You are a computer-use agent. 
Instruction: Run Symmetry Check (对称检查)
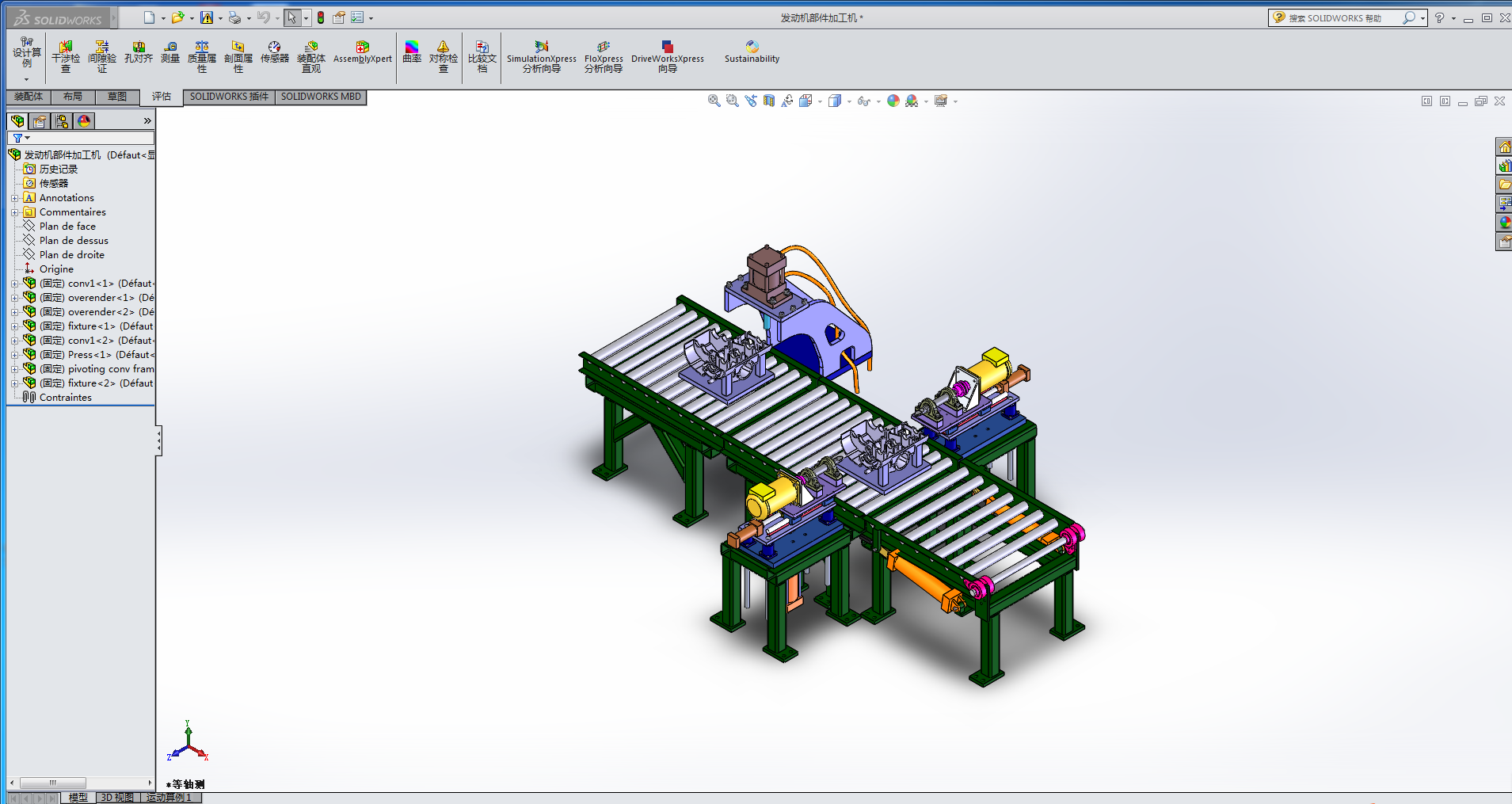pyautogui.click(x=444, y=57)
